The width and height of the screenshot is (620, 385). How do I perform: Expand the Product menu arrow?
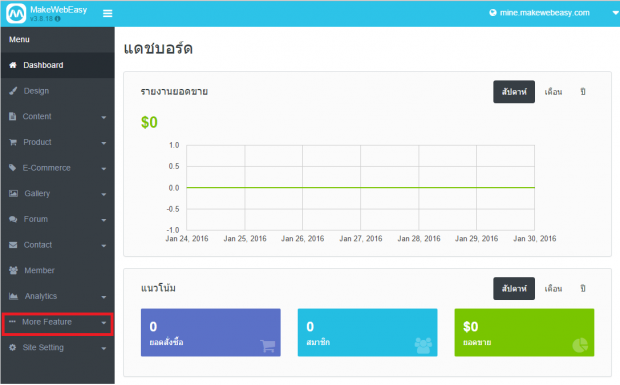(x=104, y=143)
